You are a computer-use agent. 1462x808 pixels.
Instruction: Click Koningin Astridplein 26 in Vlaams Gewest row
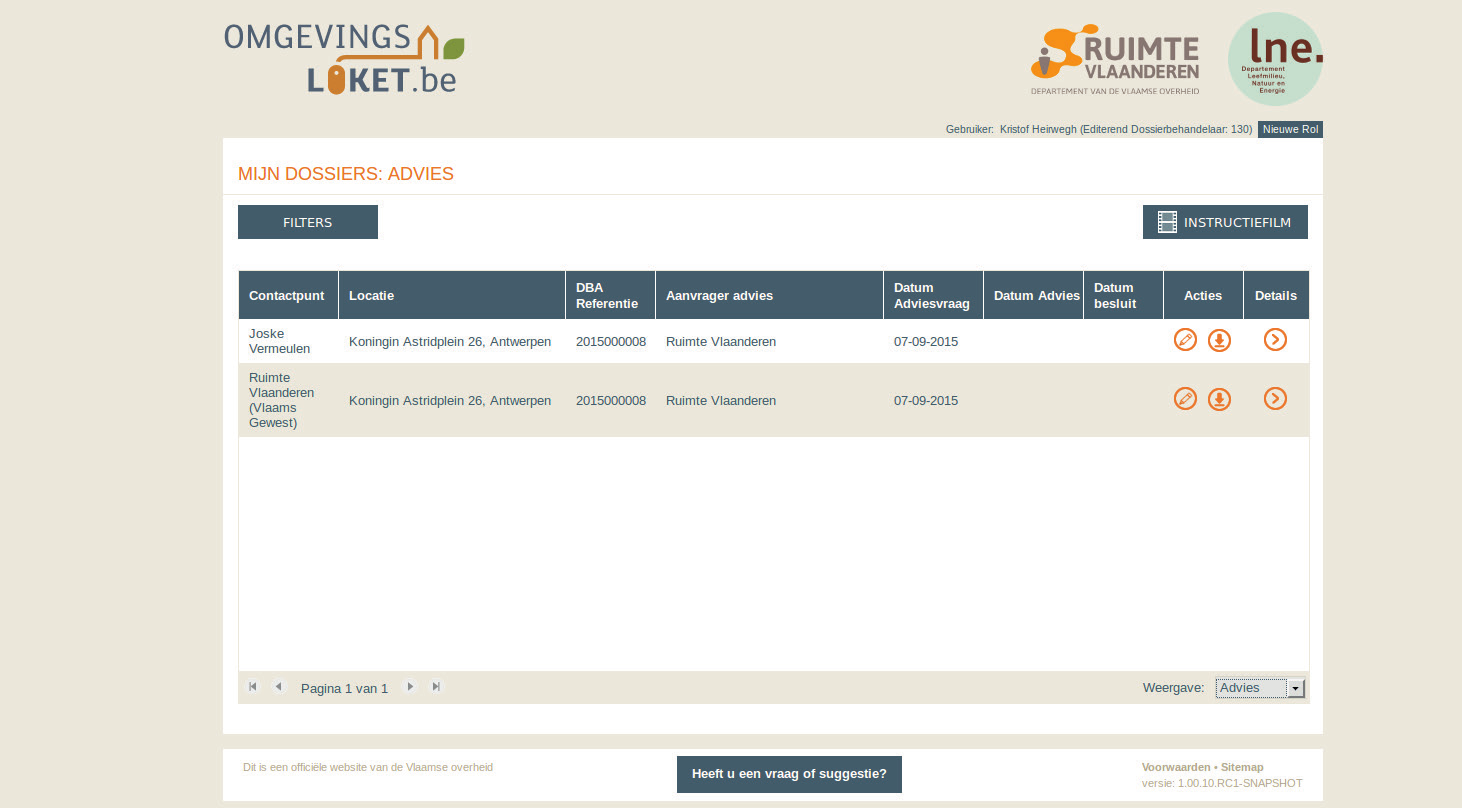pos(450,400)
